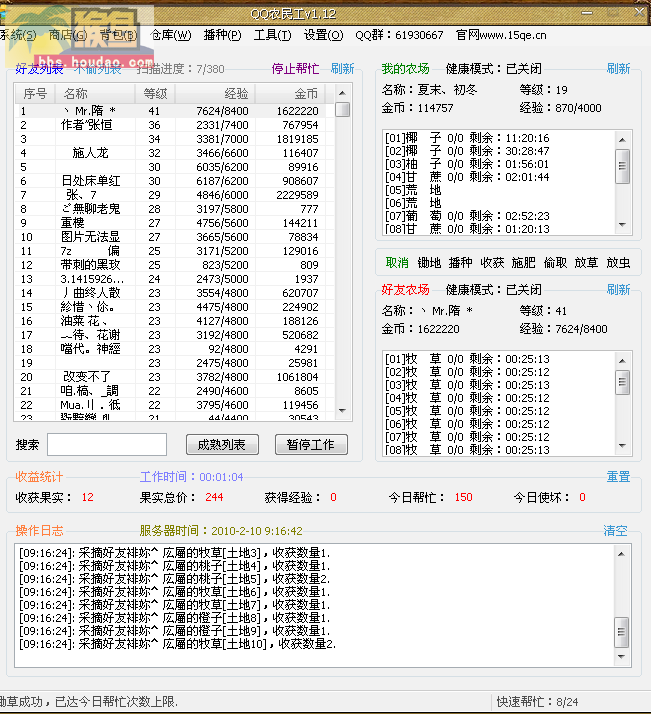This screenshot has height=714, width=651.
Task: Click the 暂停工作 button
Action: point(311,444)
